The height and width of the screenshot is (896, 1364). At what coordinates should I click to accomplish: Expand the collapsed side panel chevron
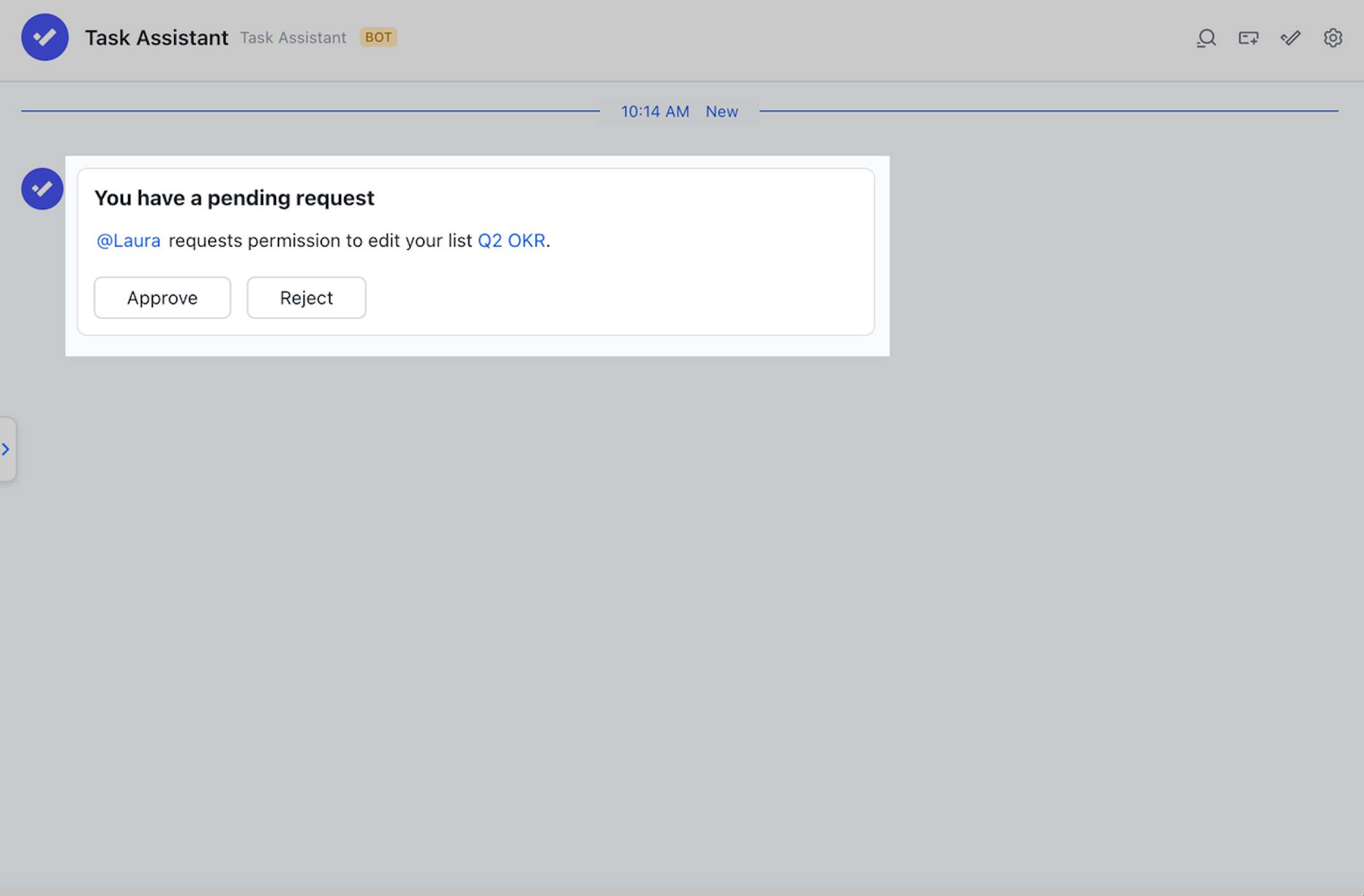coord(7,449)
